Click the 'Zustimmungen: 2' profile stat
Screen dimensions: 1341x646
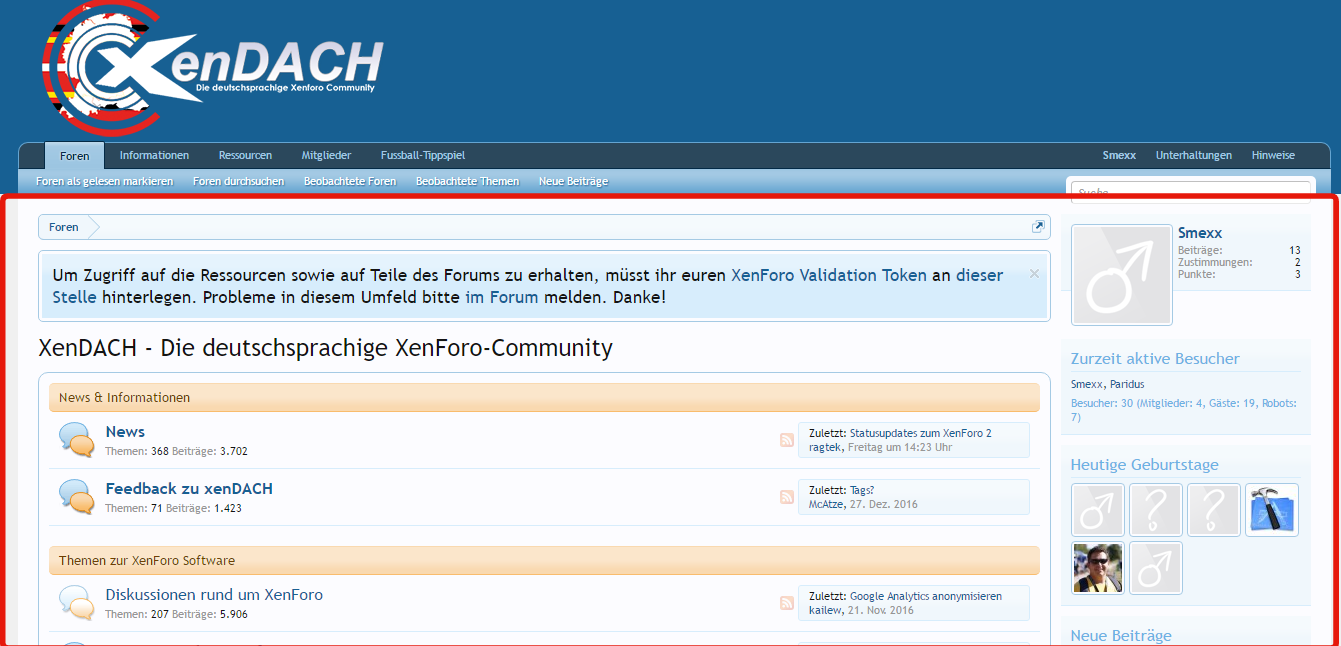[x=1239, y=262]
